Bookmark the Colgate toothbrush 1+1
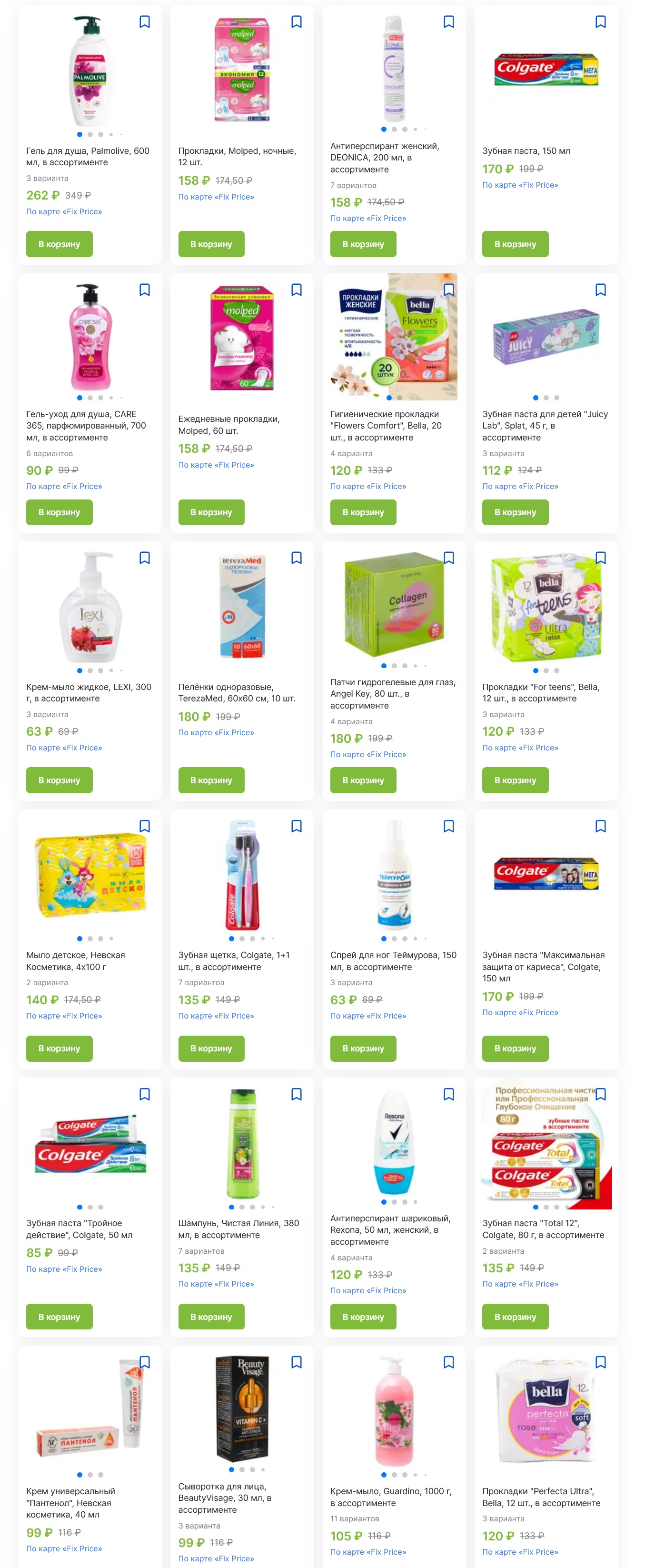Screen dimensions: 655x1568 coord(297,826)
